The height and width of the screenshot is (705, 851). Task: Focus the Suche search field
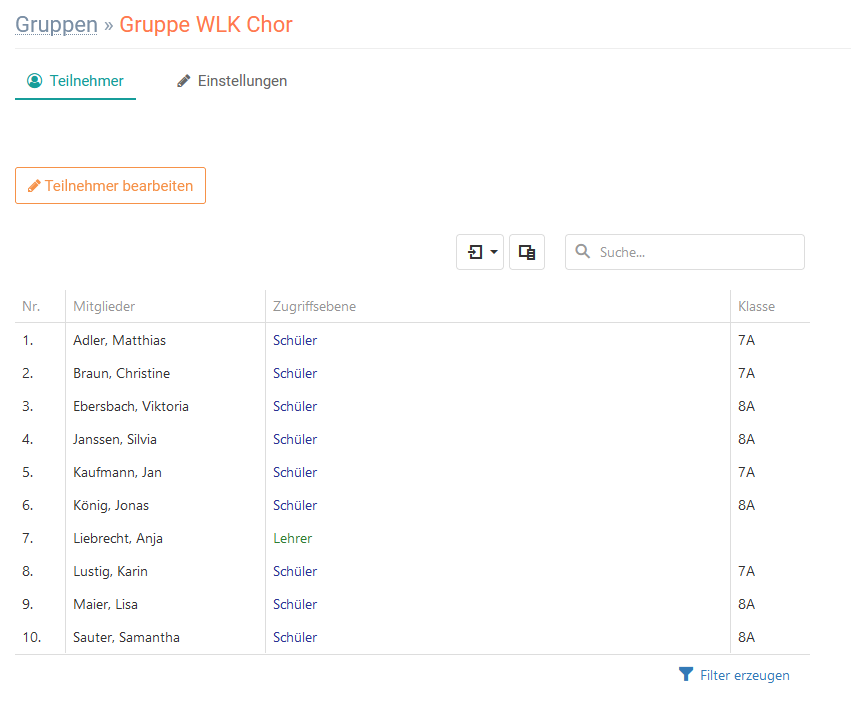click(x=684, y=252)
